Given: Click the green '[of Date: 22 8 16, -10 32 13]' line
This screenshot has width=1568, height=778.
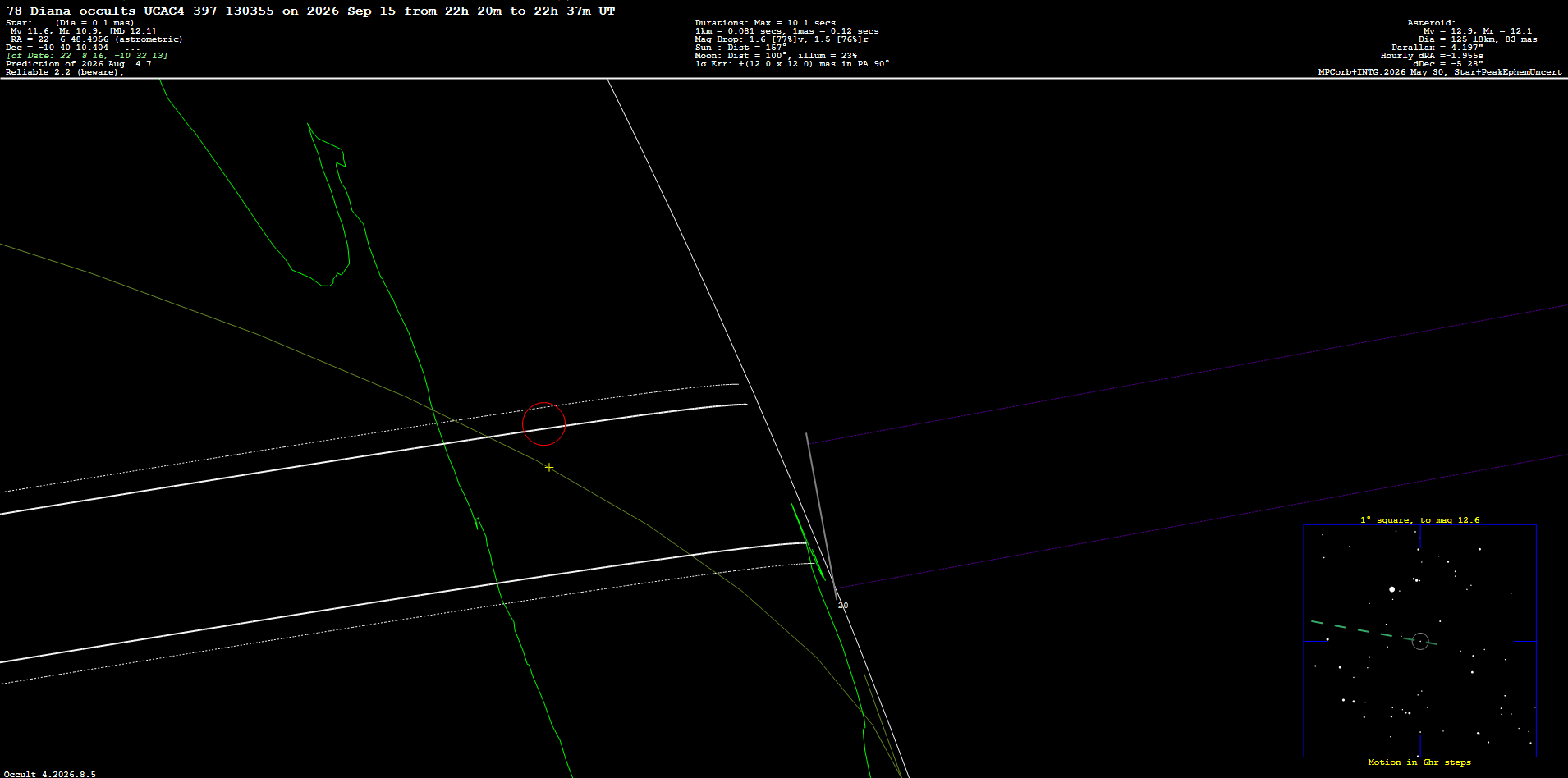Looking at the screenshot, I should pyautogui.click(x=87, y=56).
